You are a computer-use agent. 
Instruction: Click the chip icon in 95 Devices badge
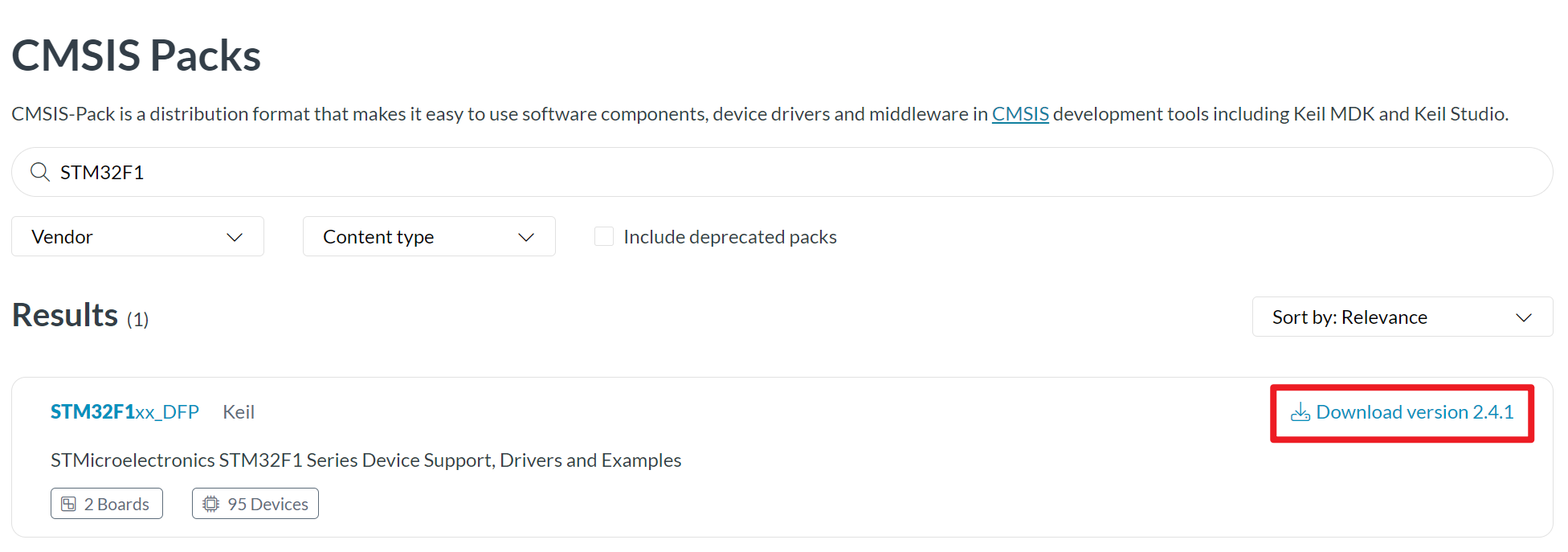210,504
